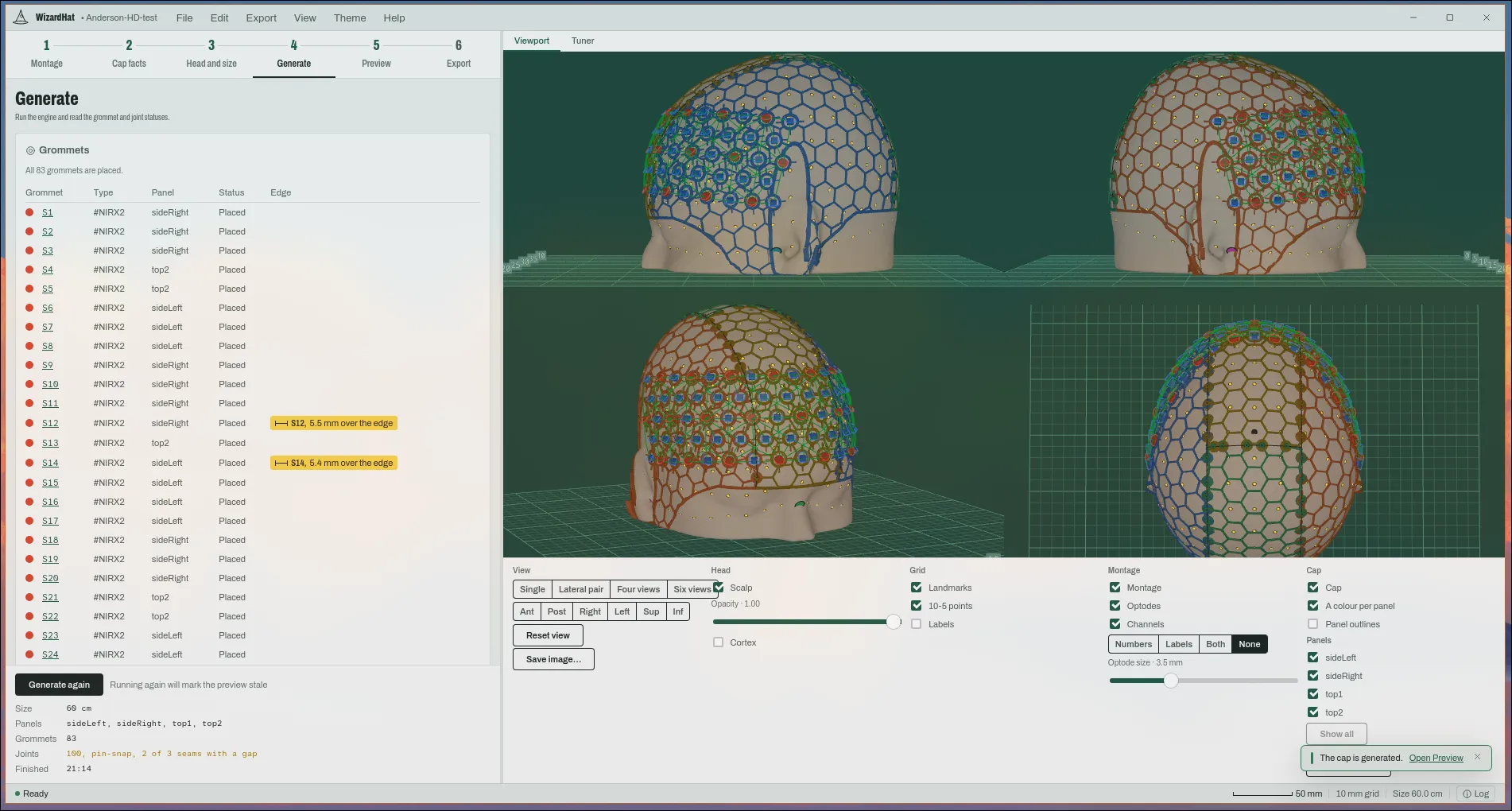Viewport: 1512px width, 811px height.
Task: Click the Generate again button
Action: [60, 685]
